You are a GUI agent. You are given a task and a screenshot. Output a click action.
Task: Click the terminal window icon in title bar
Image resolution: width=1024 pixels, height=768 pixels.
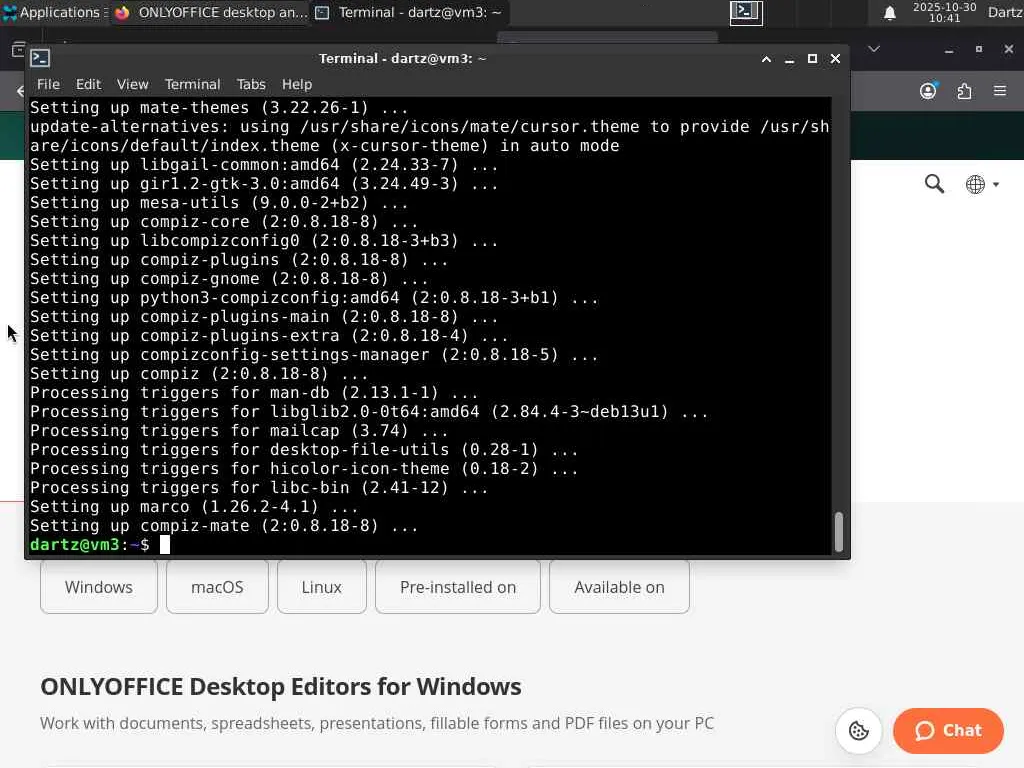tap(40, 58)
